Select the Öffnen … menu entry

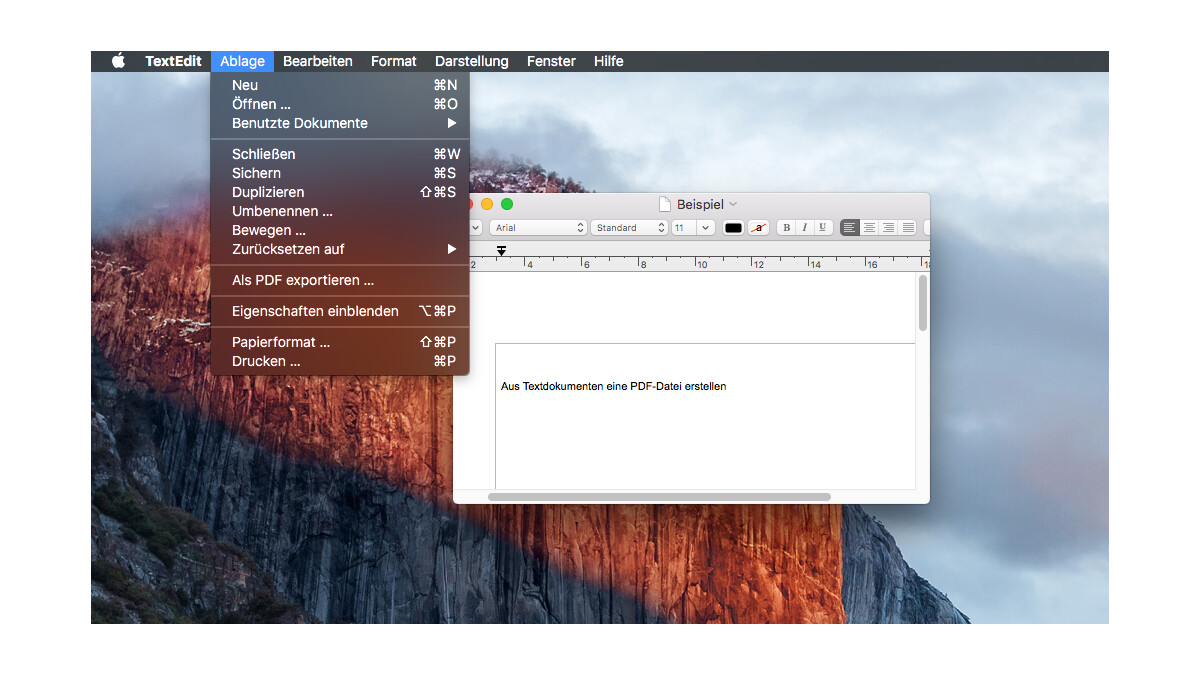[340, 104]
